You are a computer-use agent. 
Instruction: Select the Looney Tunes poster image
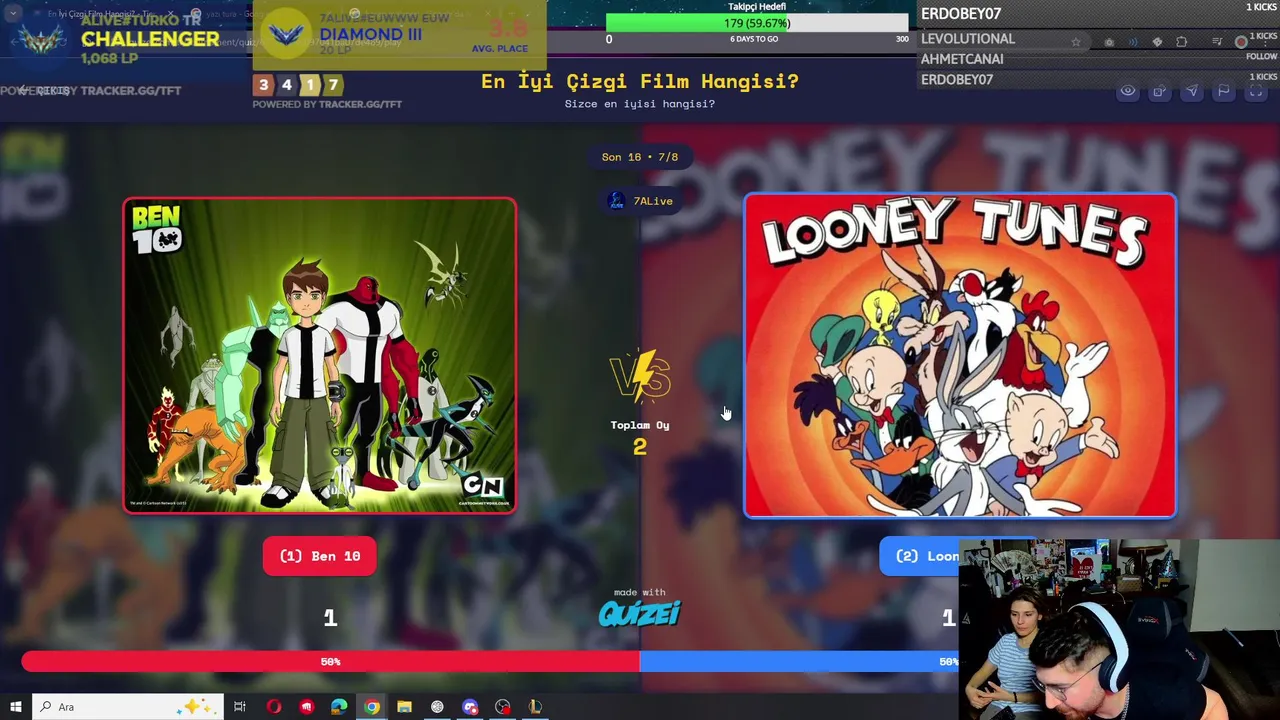pyautogui.click(x=960, y=356)
